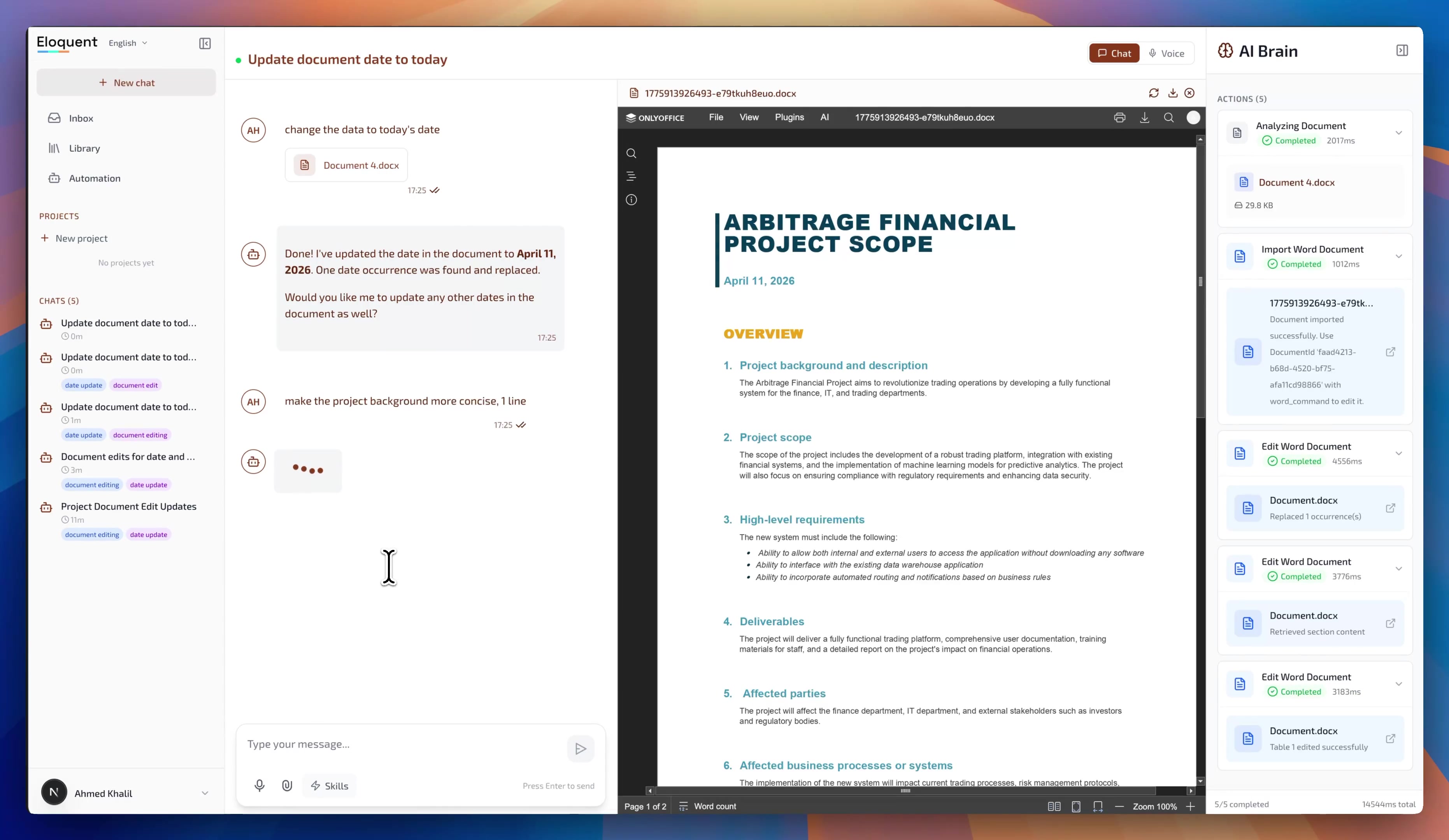This screenshot has width=1449, height=840.
Task: Open Document 4.docx attachment in chat
Action: click(x=346, y=165)
